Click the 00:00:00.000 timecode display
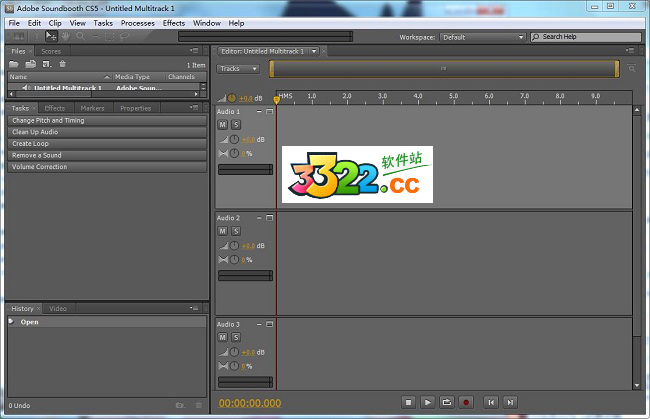 (x=250, y=403)
